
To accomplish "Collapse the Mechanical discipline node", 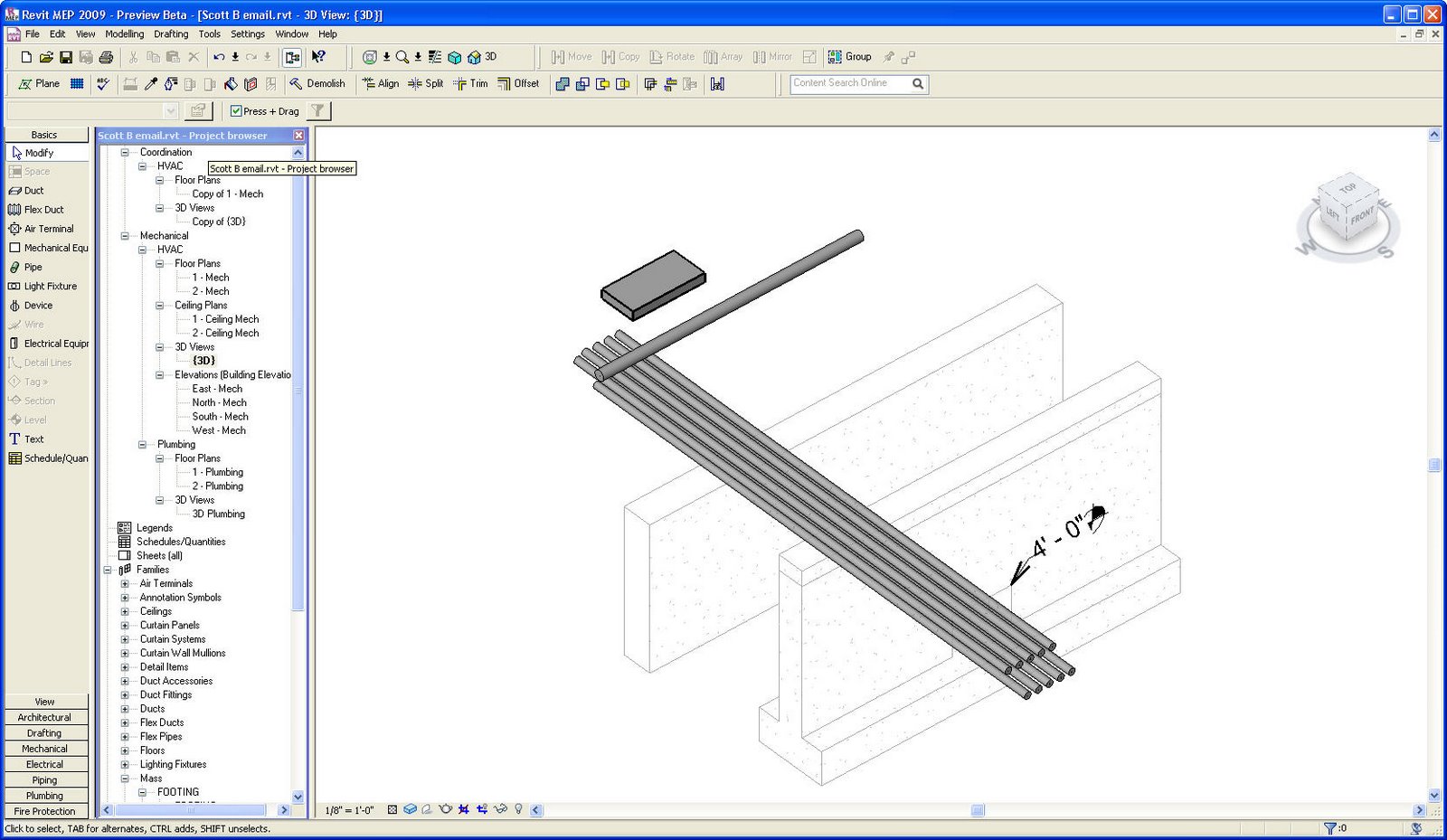I will (125, 236).
